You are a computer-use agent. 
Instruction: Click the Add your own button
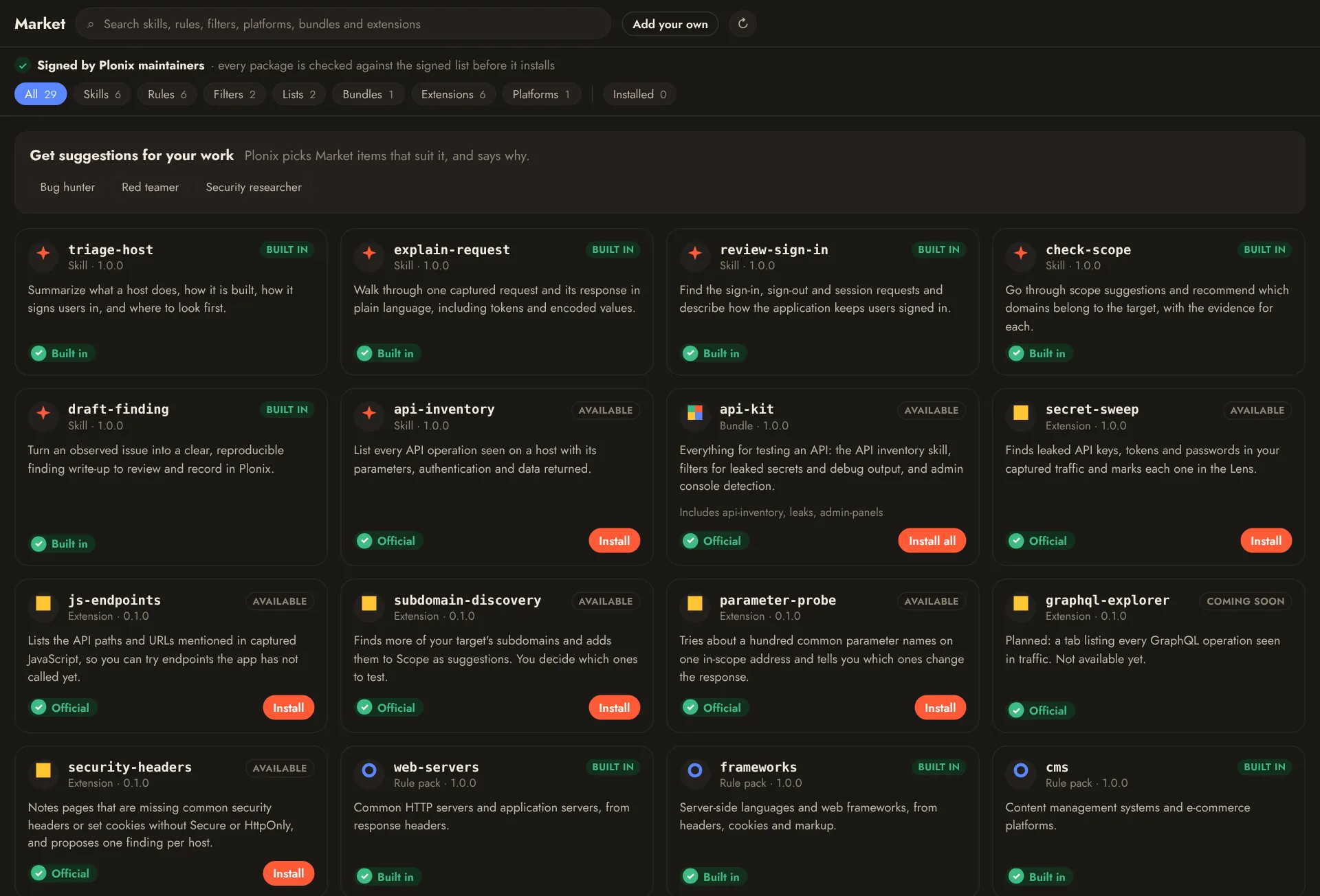coord(670,24)
